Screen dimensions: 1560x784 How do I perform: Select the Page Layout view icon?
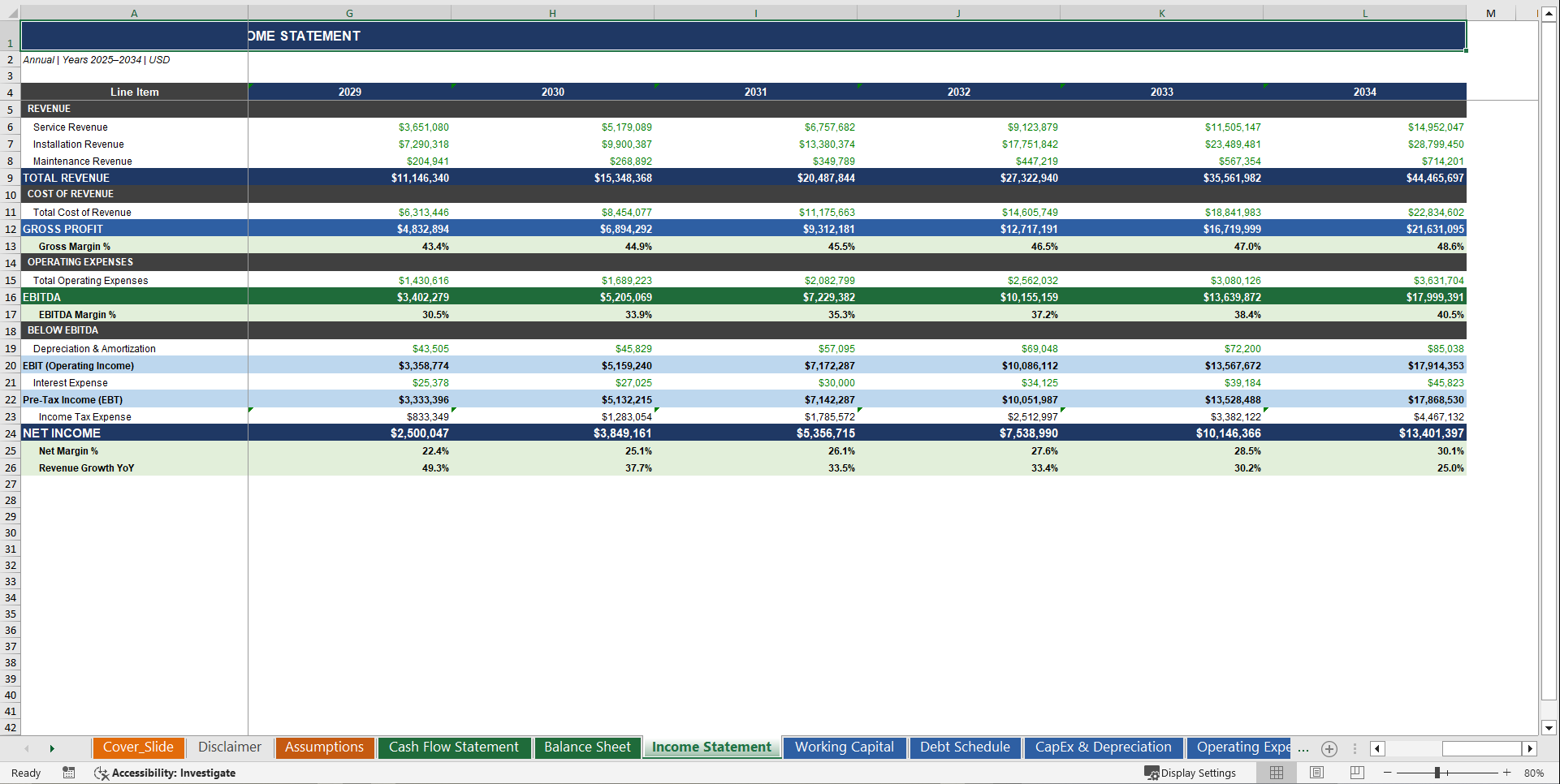click(1316, 773)
